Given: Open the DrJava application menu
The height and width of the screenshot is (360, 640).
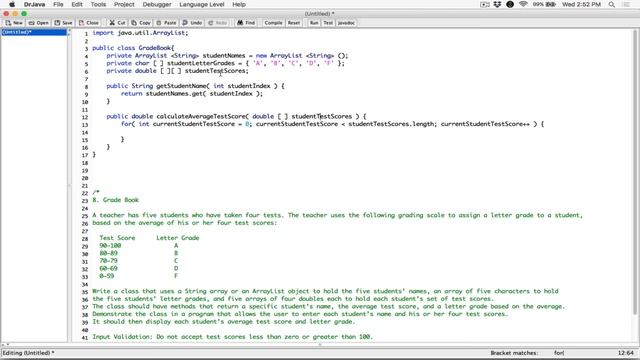Looking at the screenshot, I should [x=34, y=4].
